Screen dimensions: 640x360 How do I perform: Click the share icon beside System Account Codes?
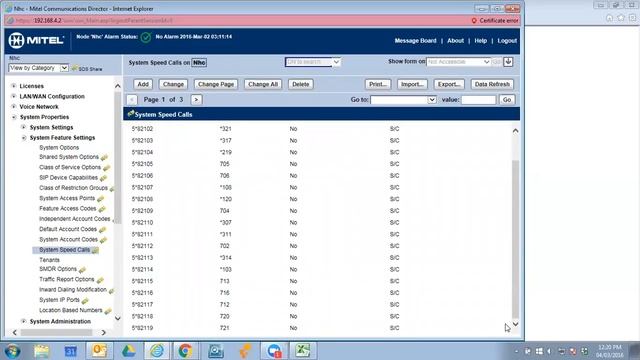click(104, 240)
